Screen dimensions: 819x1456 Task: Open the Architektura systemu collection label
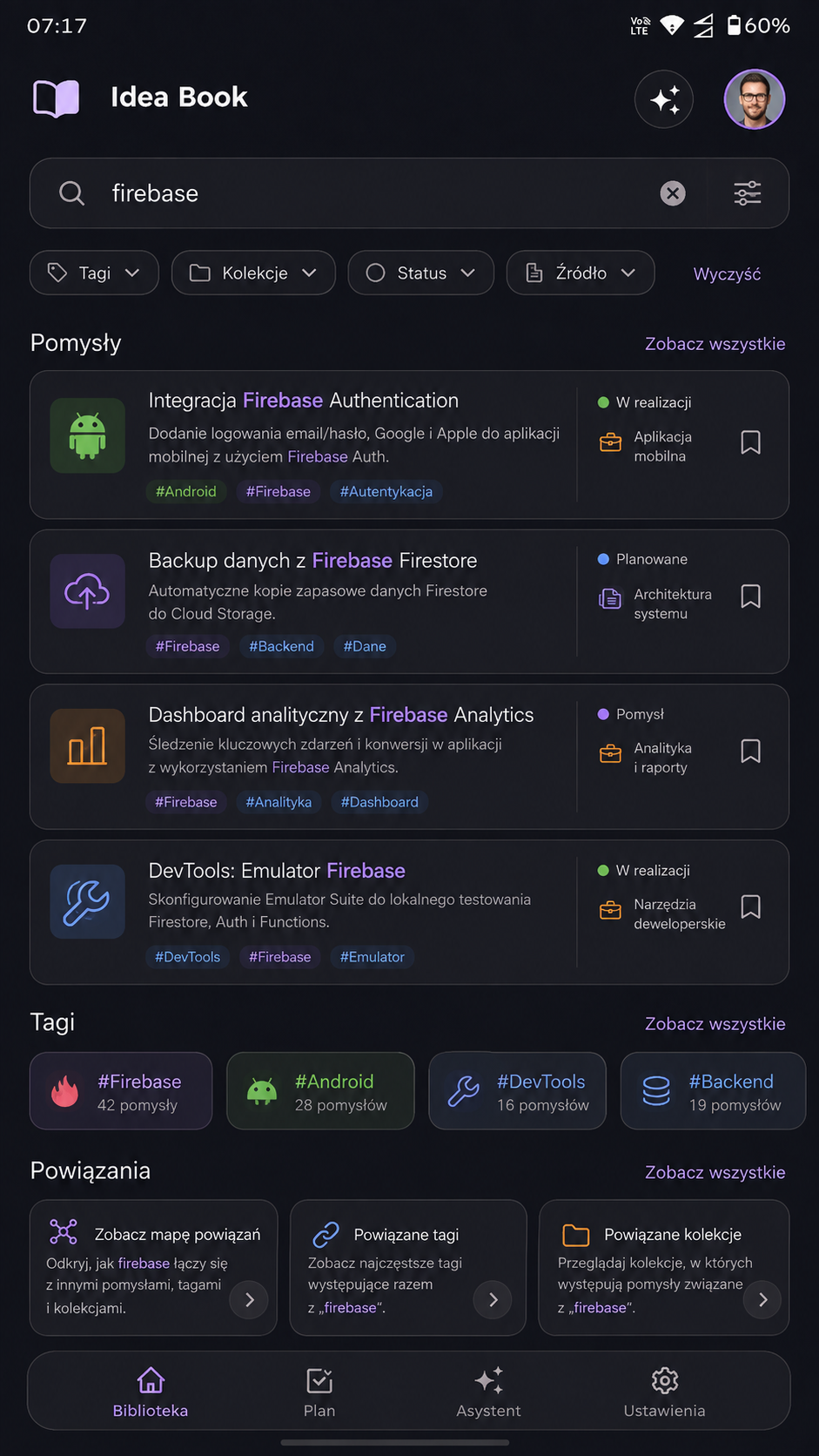pos(673,604)
